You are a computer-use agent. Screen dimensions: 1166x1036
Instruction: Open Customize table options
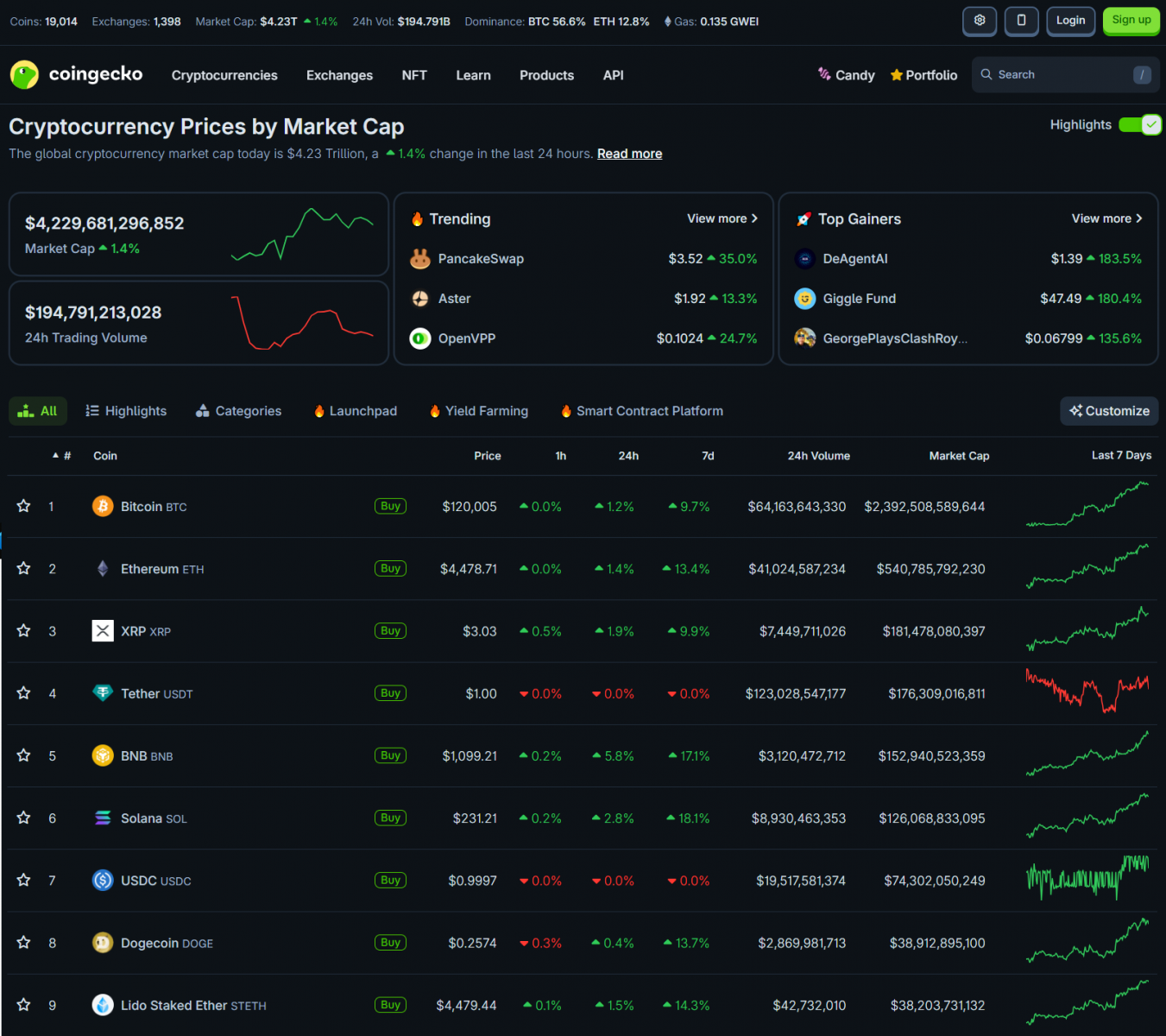click(x=1109, y=411)
